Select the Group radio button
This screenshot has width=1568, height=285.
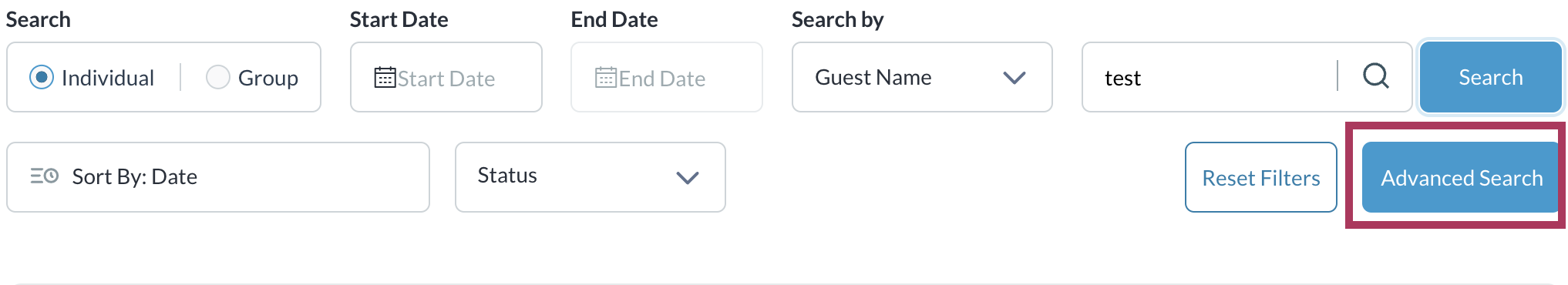tap(218, 77)
